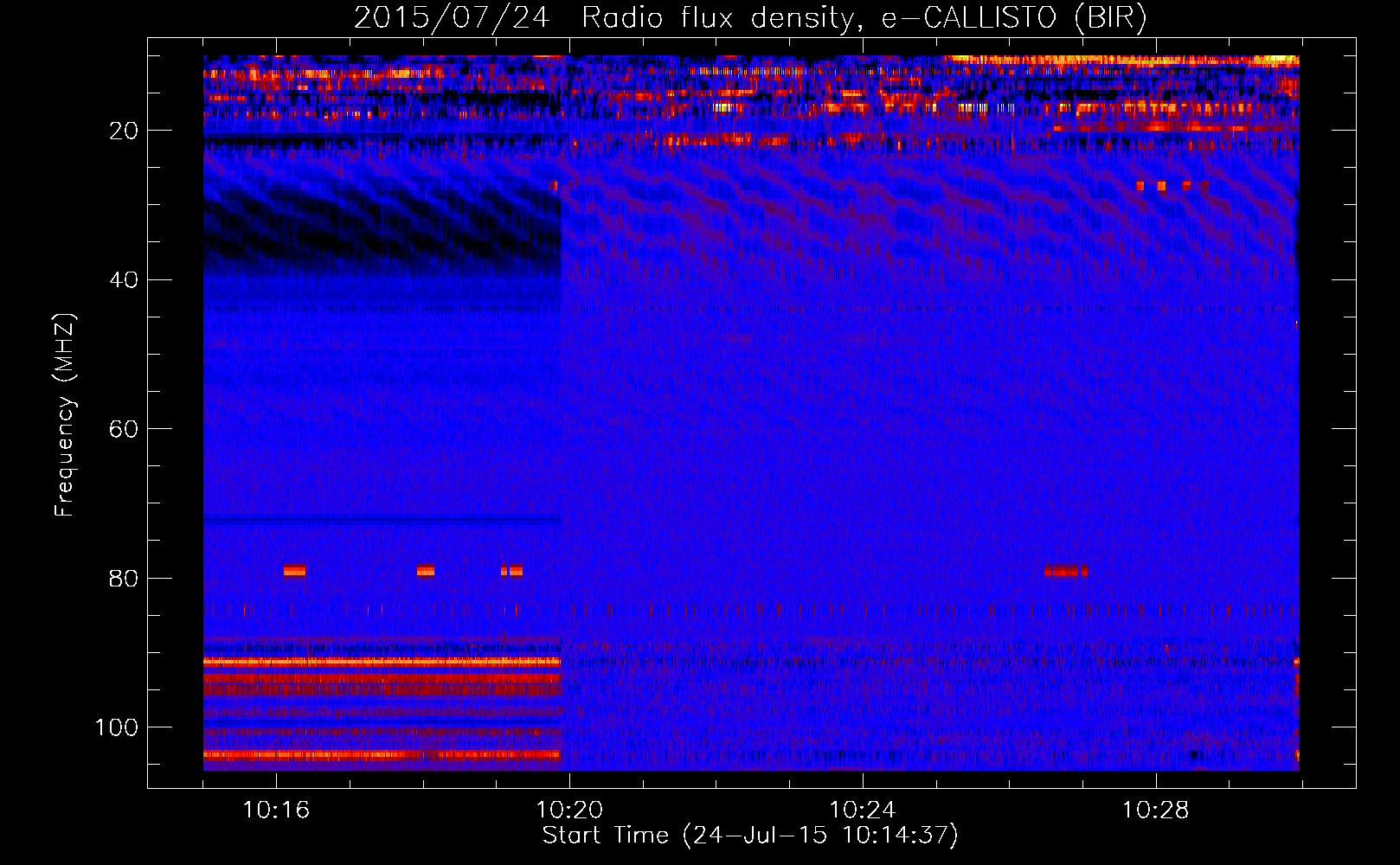1400x865 pixels.
Task: Click the "80" frequency tick label
Action: click(124, 579)
